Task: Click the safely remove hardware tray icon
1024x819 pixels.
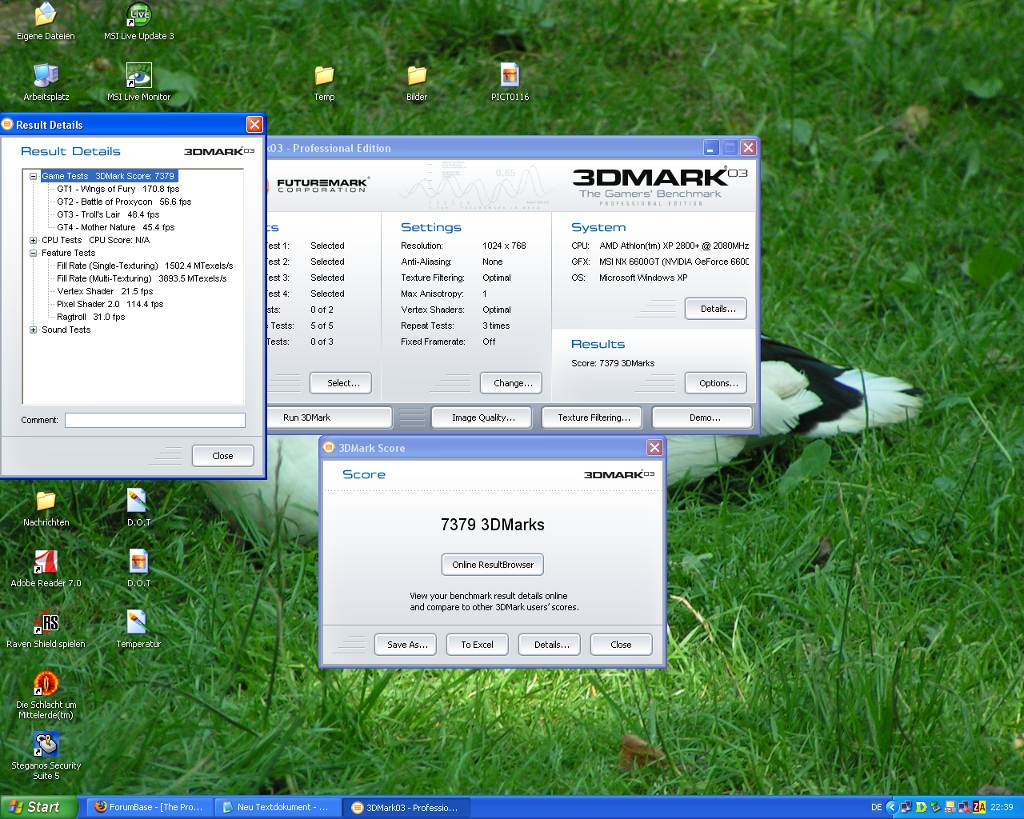Action: (935, 807)
